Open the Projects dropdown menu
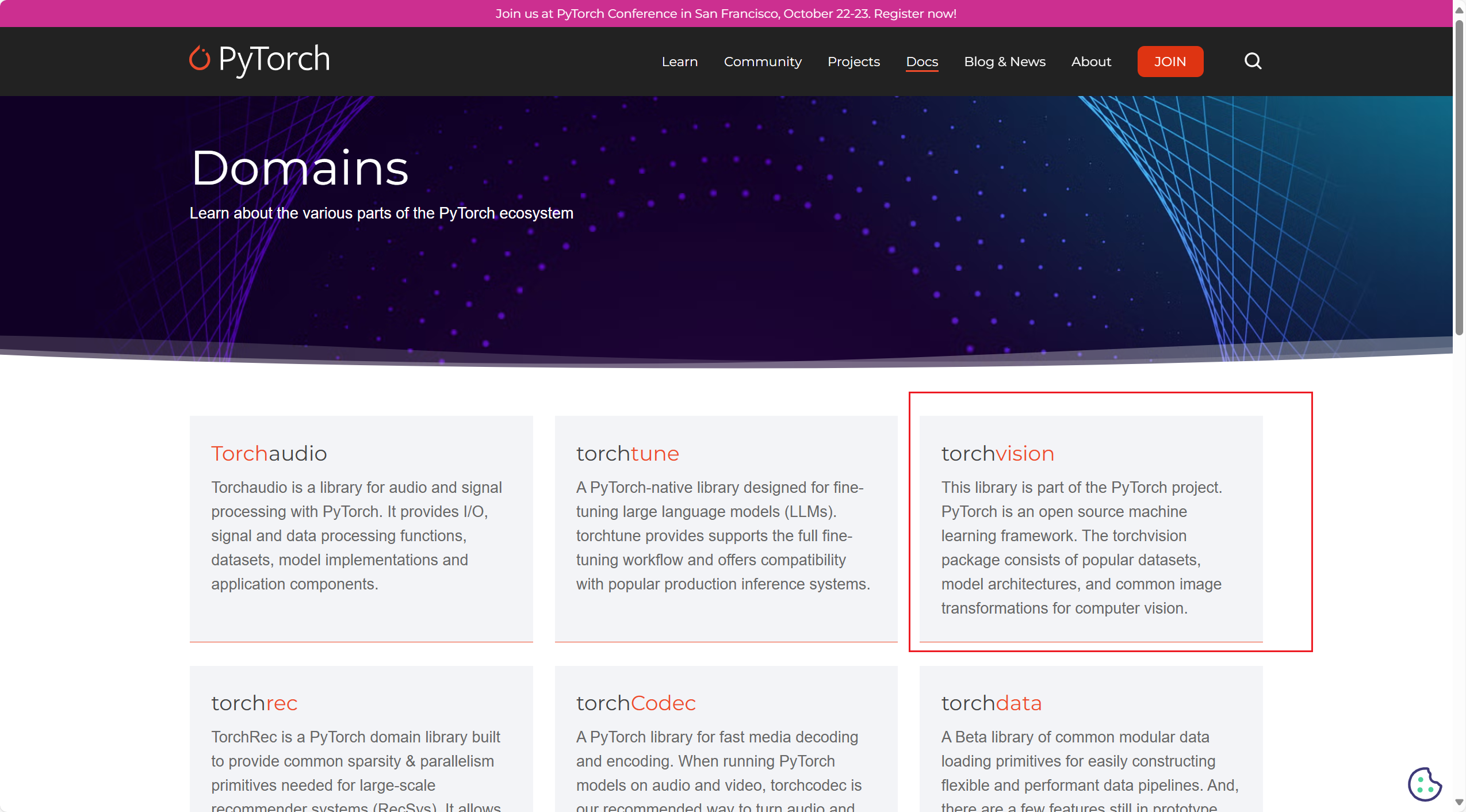Viewport: 1466px width, 812px height. click(x=853, y=62)
